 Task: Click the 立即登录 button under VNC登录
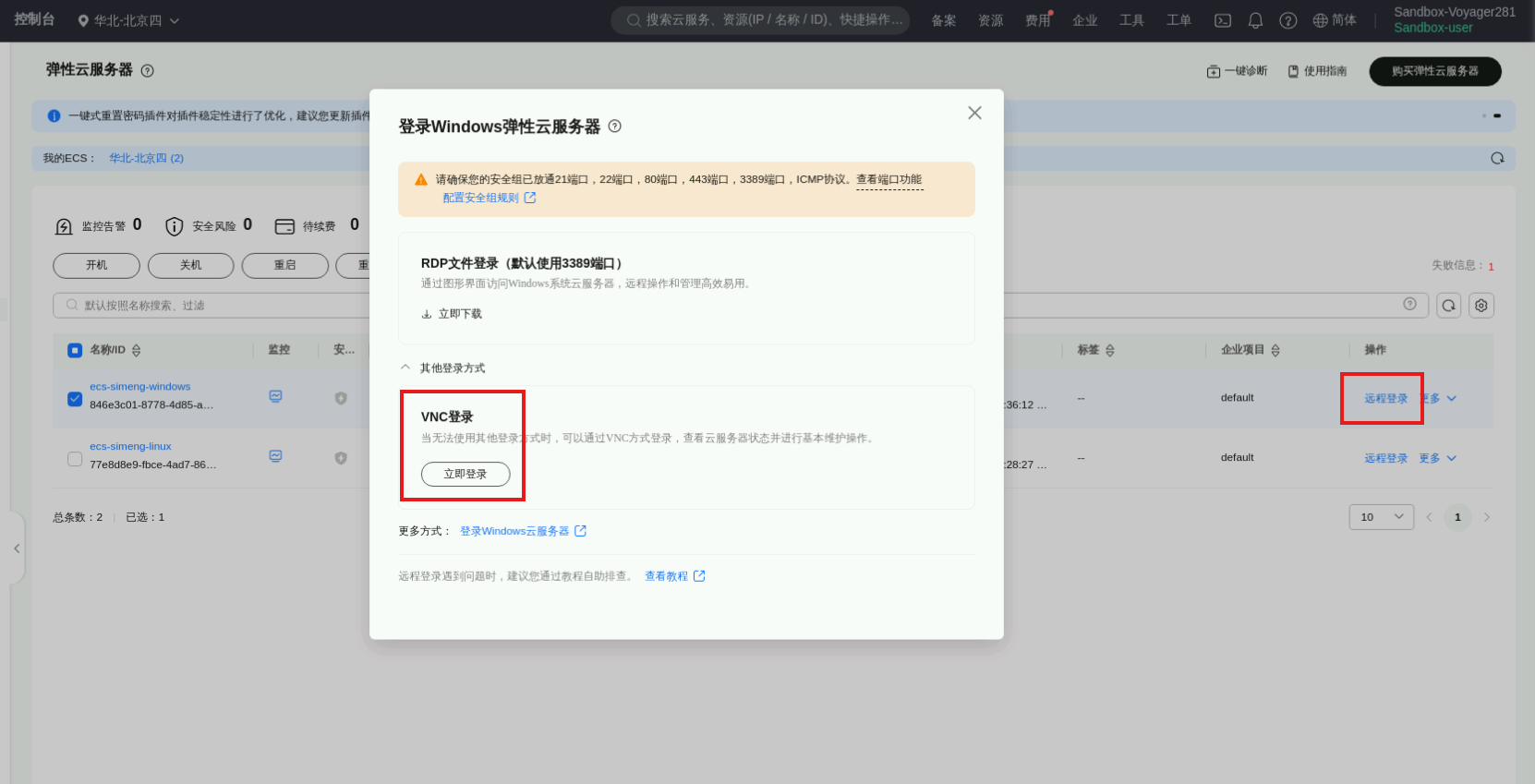click(x=465, y=474)
